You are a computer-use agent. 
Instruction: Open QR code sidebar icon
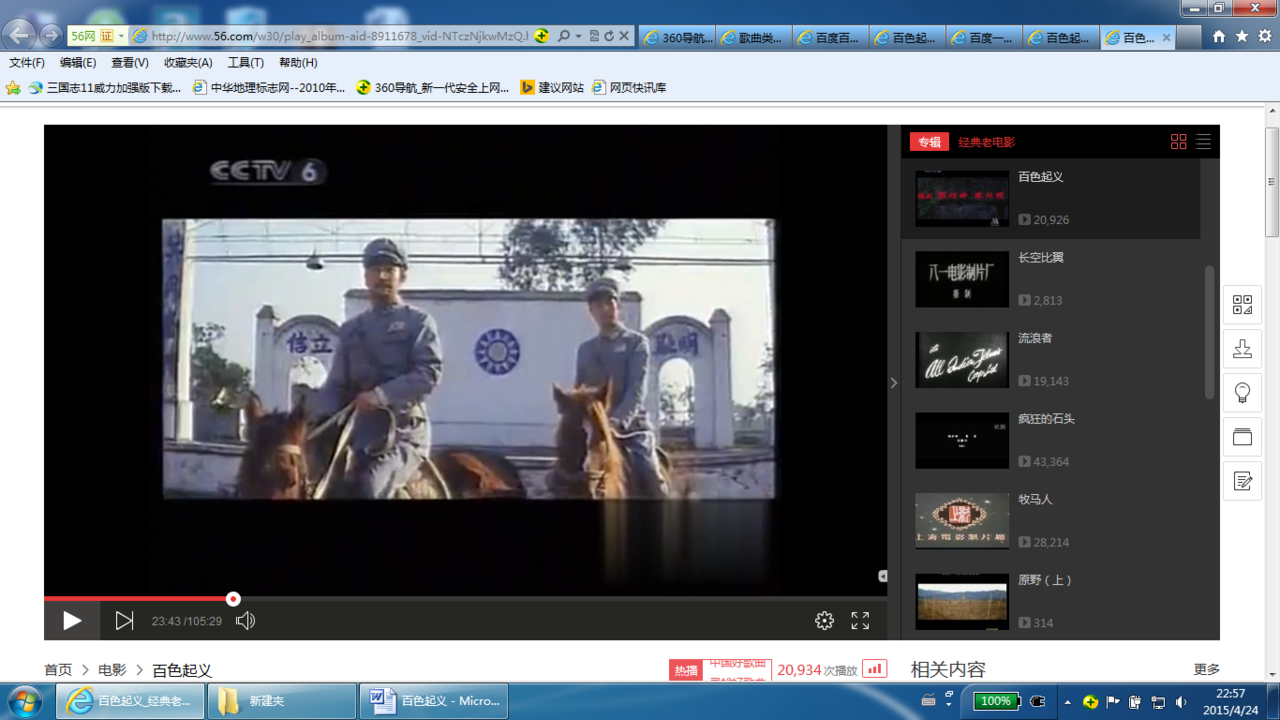click(x=1242, y=304)
